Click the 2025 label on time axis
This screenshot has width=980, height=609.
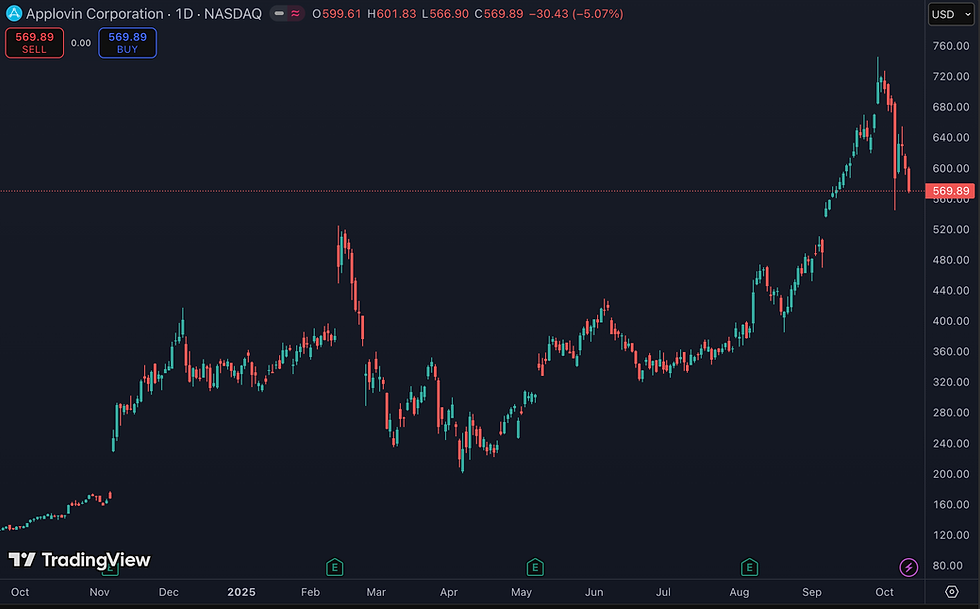(x=241, y=592)
